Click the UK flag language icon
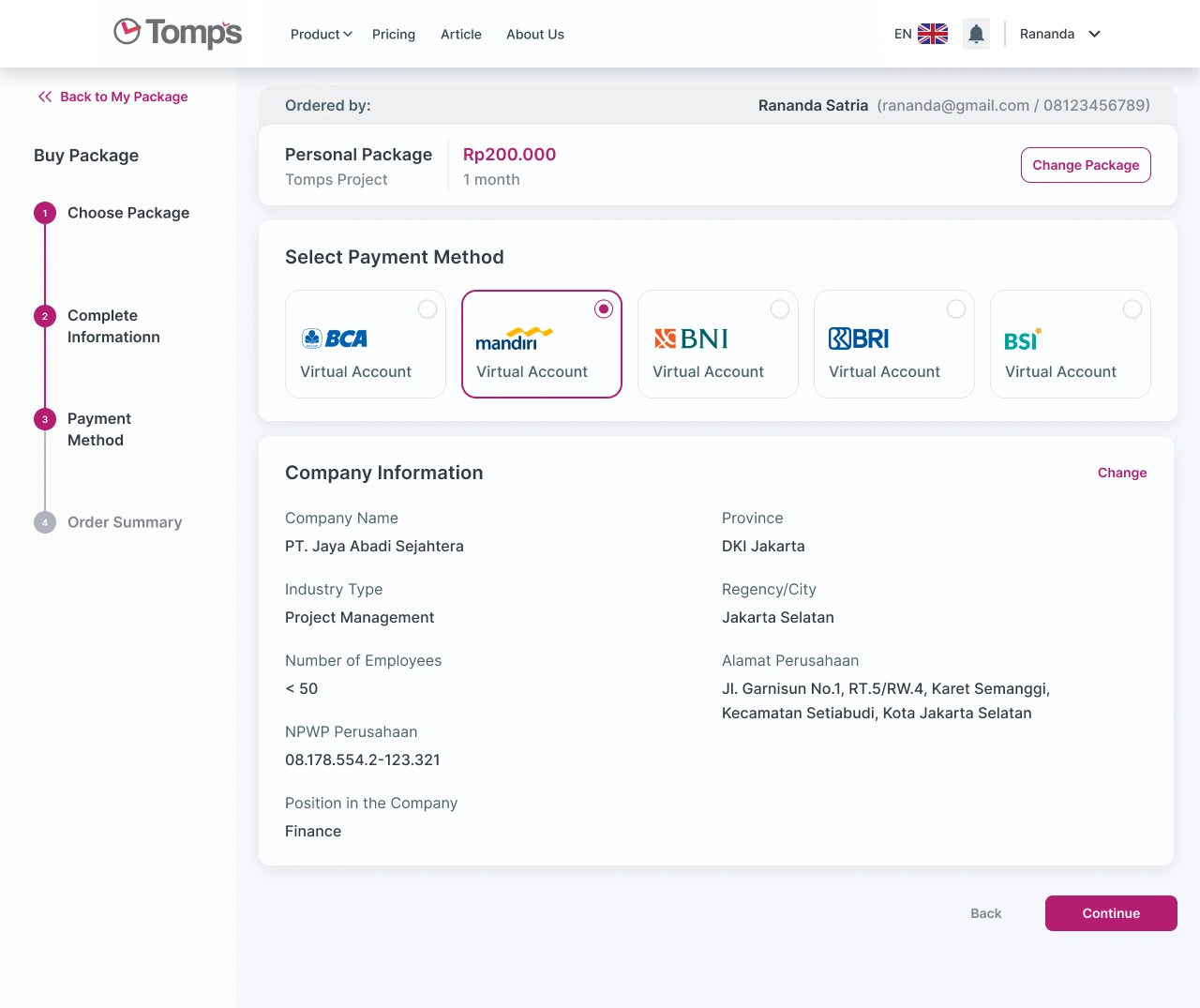This screenshot has width=1200, height=1008. click(x=932, y=33)
